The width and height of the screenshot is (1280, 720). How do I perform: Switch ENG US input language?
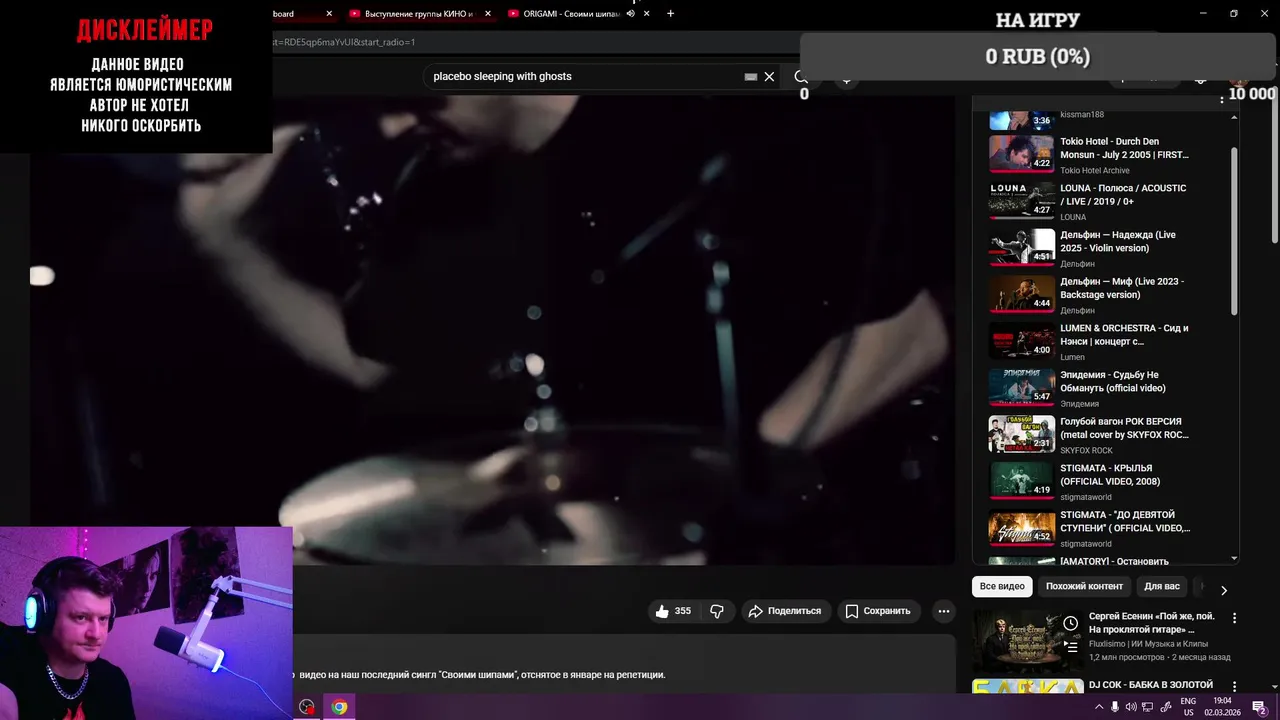tap(1188, 707)
